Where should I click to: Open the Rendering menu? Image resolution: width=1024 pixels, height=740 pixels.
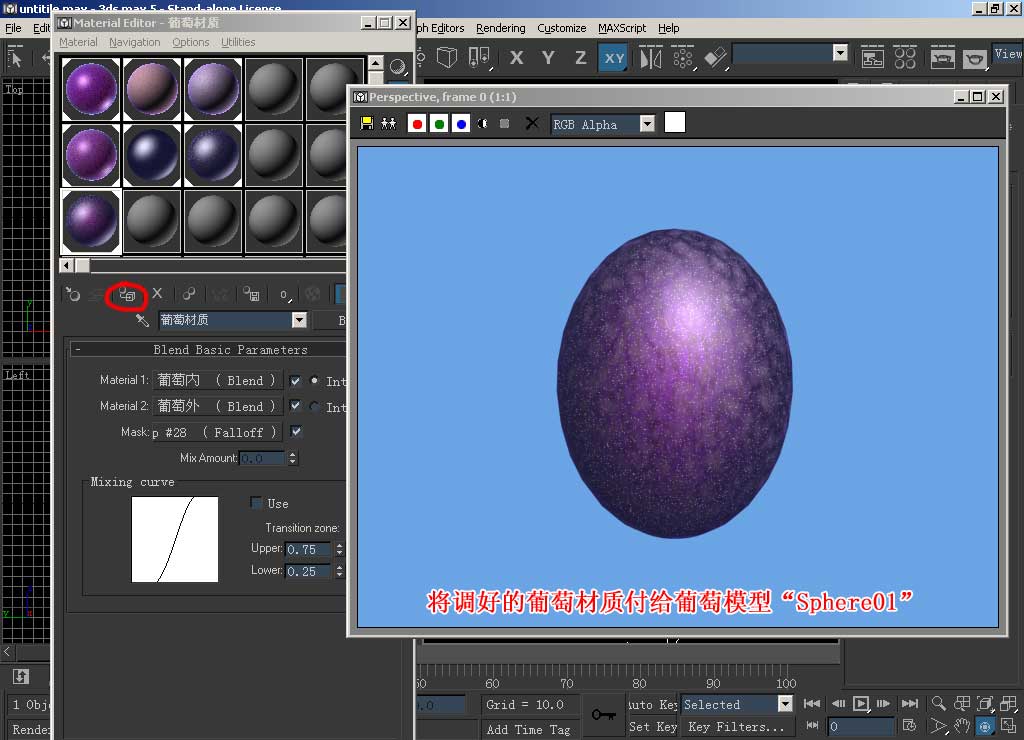coord(500,28)
